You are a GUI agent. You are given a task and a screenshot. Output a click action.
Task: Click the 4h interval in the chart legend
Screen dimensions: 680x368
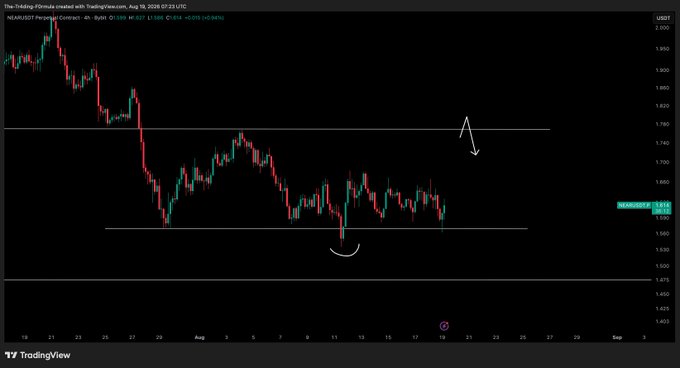click(87, 18)
